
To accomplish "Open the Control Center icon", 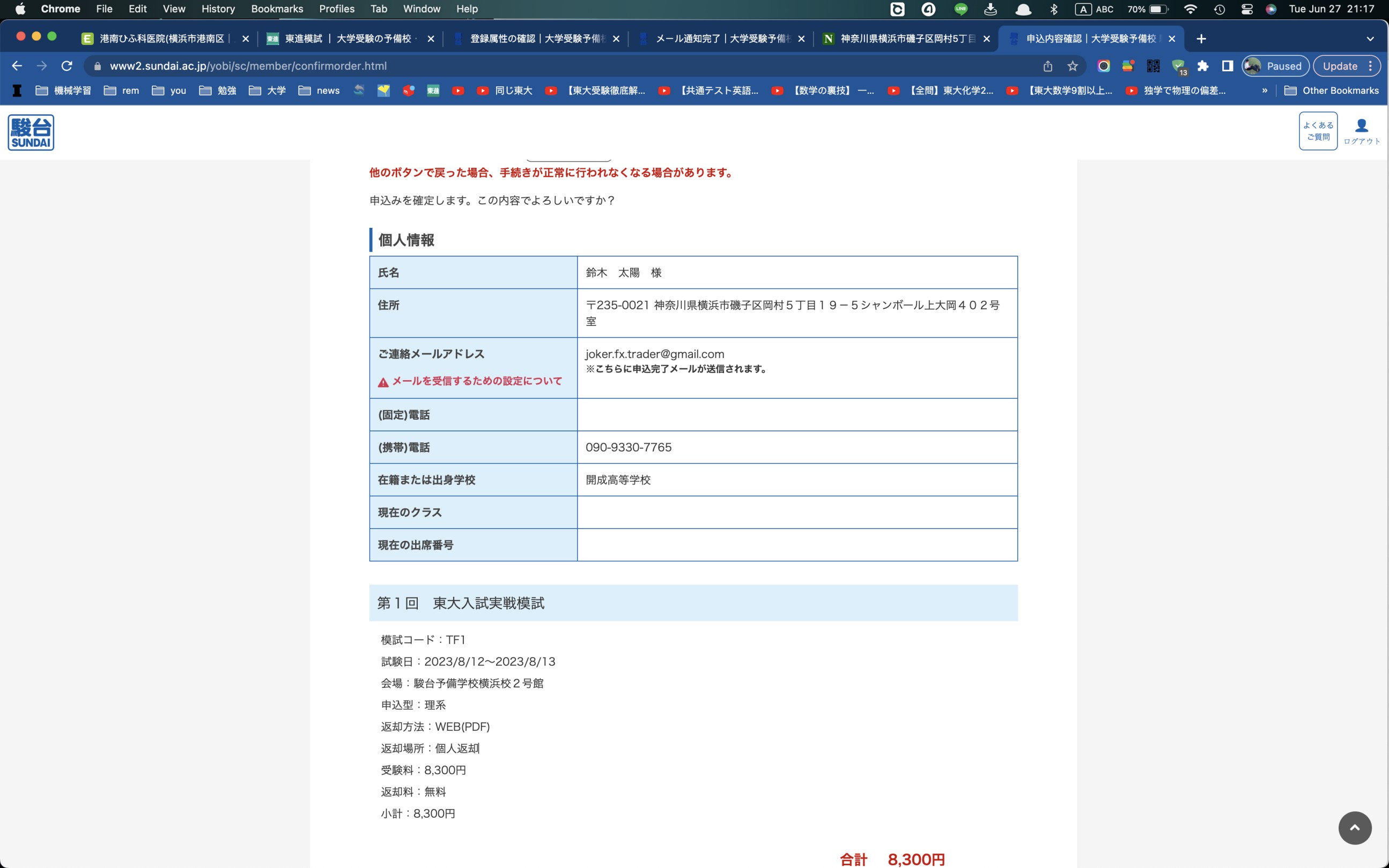I will tap(1246, 9).
